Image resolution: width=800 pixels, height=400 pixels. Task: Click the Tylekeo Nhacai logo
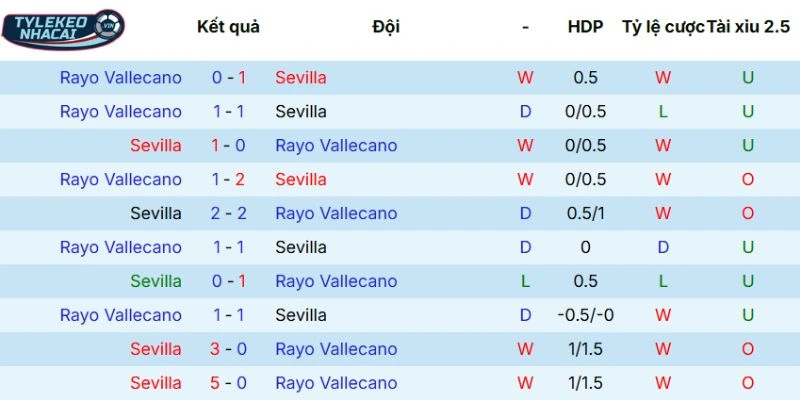(62, 28)
